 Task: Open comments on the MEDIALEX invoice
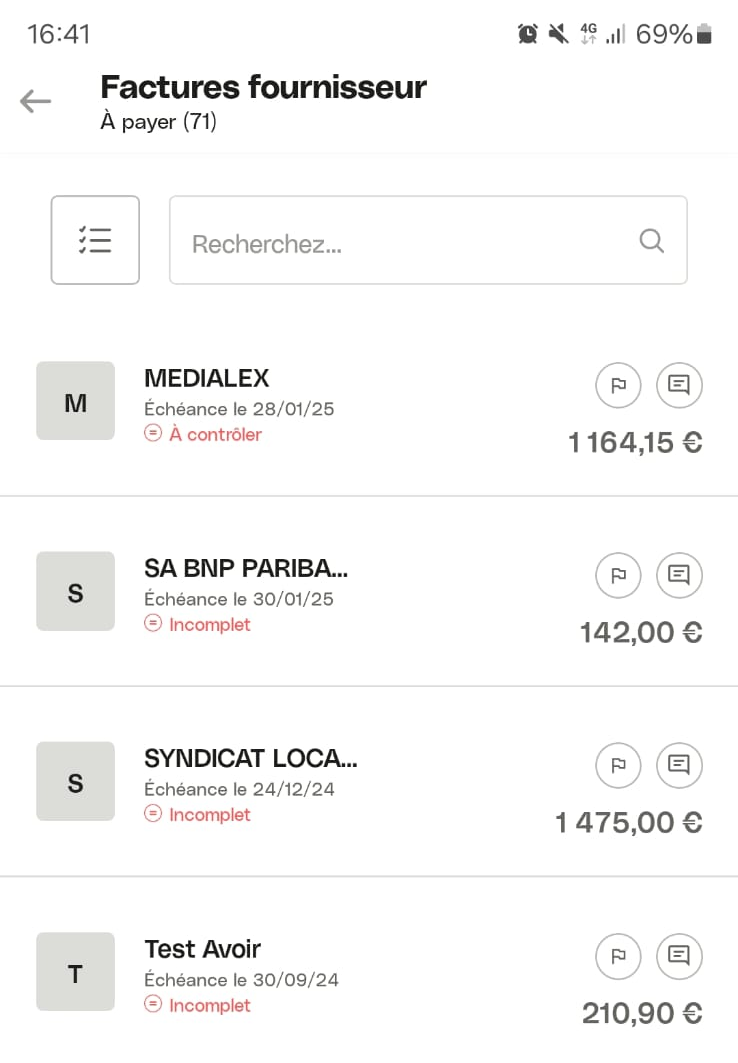coord(679,385)
